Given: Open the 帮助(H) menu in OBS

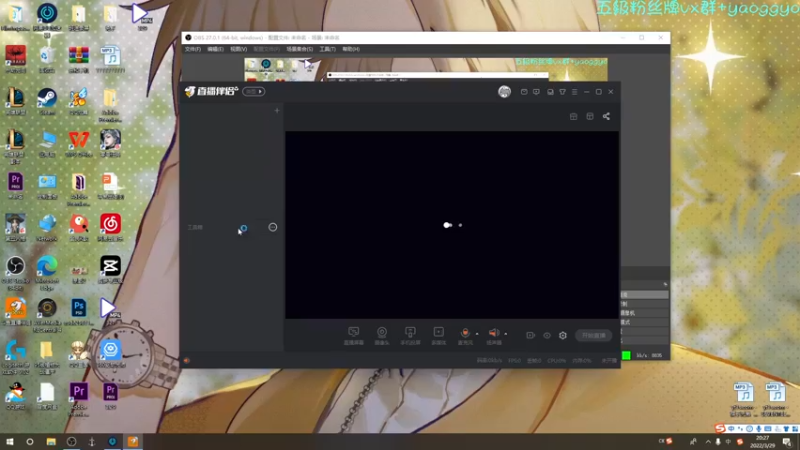Looking at the screenshot, I should (351, 49).
